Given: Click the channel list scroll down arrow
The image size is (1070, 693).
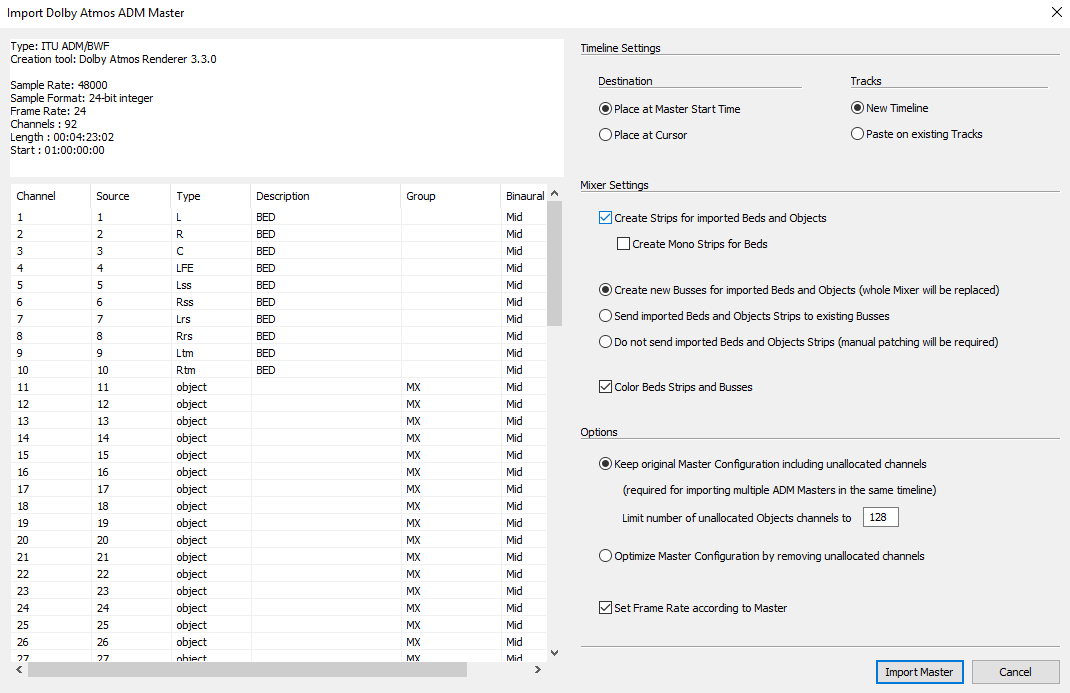Looking at the screenshot, I should (x=555, y=653).
